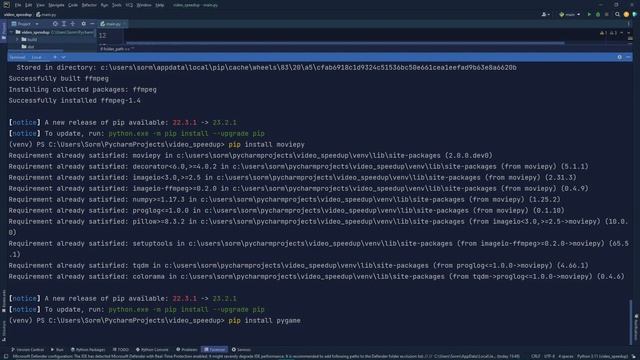
Task: Start debugging with the bug icon
Action: (x=598, y=15)
